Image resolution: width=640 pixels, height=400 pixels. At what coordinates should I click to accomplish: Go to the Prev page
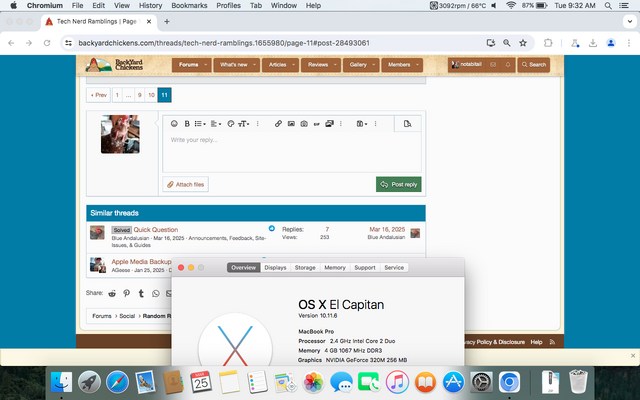pyautogui.click(x=98, y=95)
